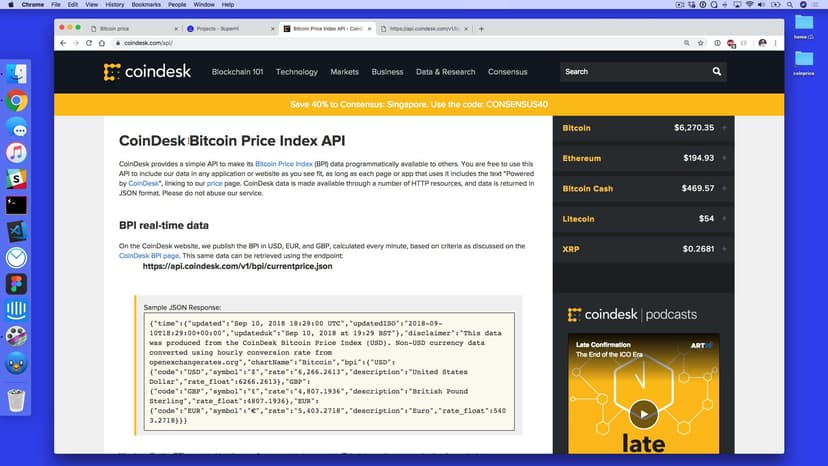This screenshot has width=828, height=466.
Task: Expand the Ethereum price row
Action: [x=724, y=158]
